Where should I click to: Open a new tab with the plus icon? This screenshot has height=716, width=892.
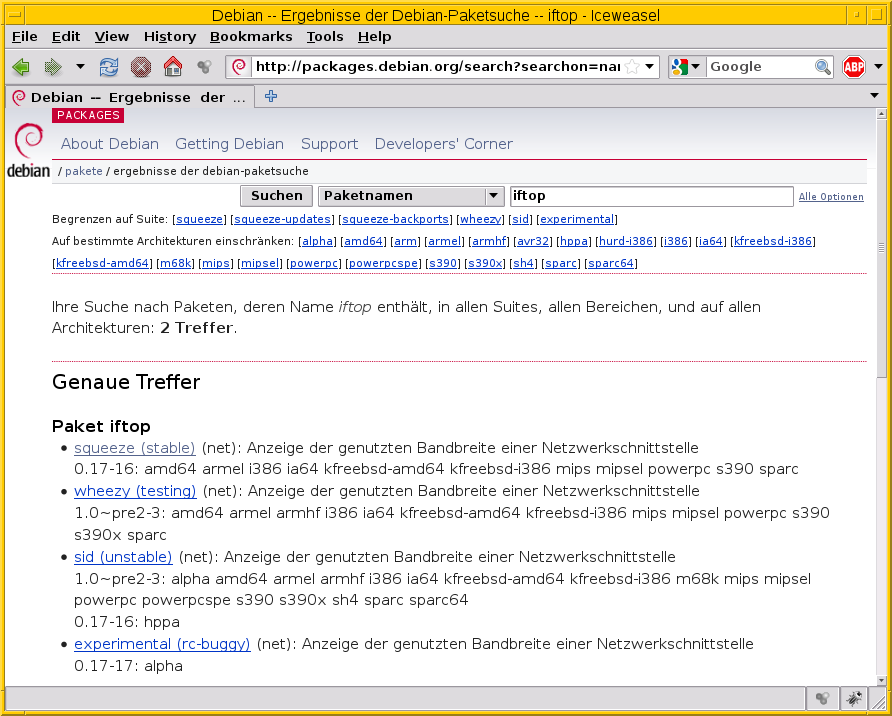[270, 97]
